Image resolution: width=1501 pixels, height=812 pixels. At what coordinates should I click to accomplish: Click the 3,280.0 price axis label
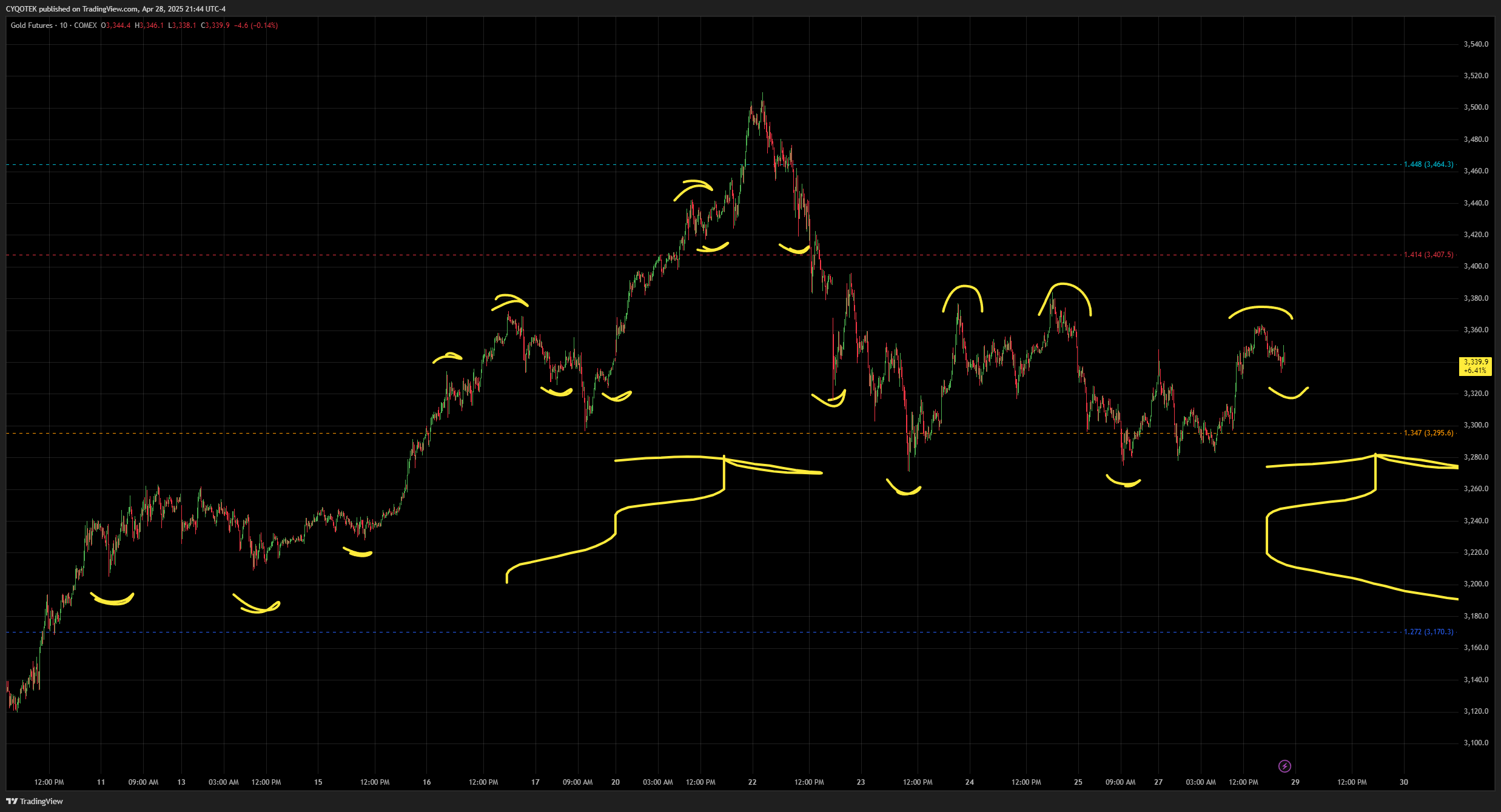pos(1476,457)
